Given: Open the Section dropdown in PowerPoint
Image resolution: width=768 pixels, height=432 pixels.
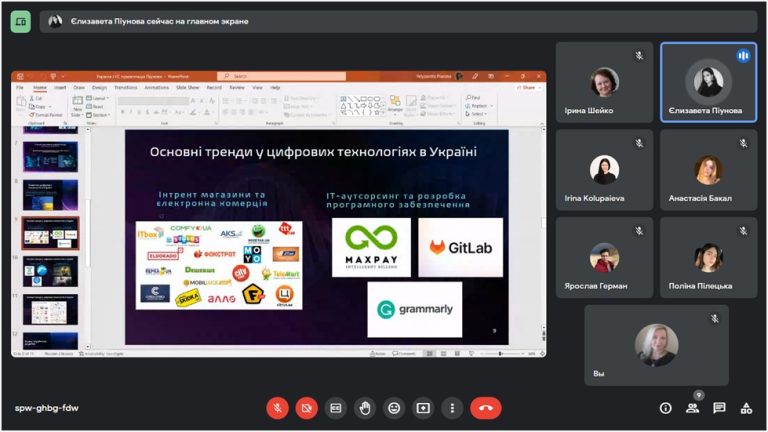Looking at the screenshot, I should click(98, 115).
